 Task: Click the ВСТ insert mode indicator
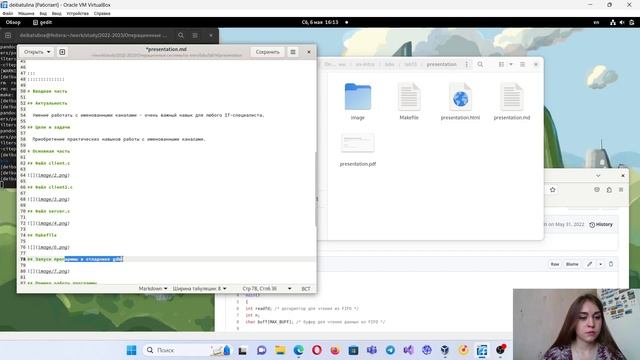pyautogui.click(x=306, y=289)
